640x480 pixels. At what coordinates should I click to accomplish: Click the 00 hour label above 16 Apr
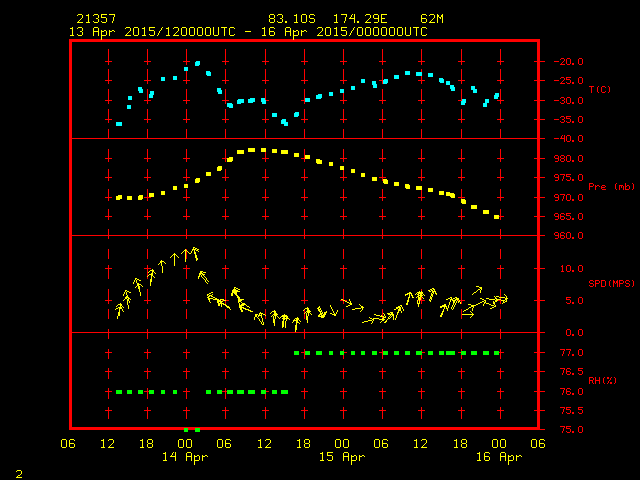tap(499, 444)
